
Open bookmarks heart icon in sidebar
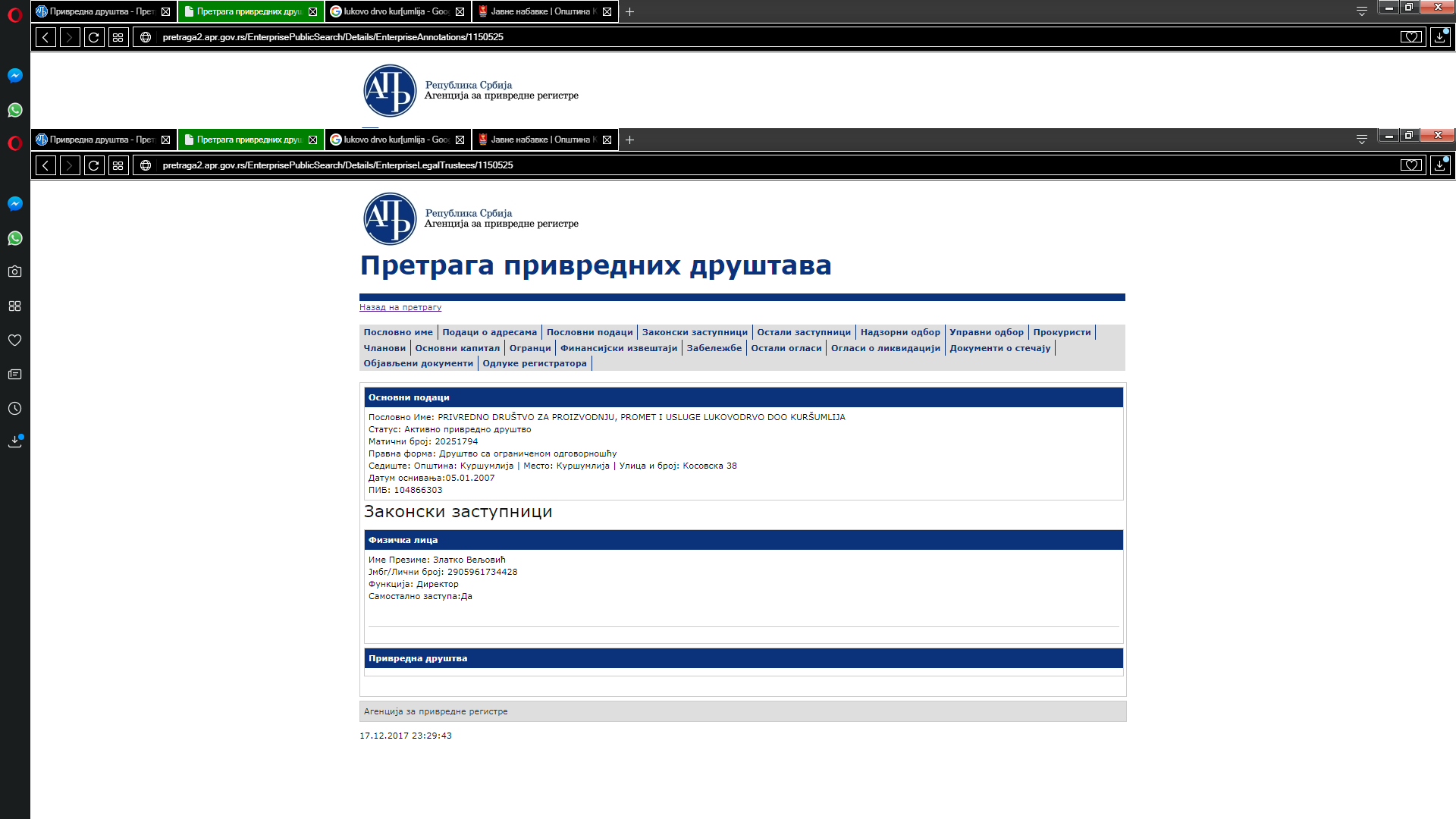tap(14, 340)
